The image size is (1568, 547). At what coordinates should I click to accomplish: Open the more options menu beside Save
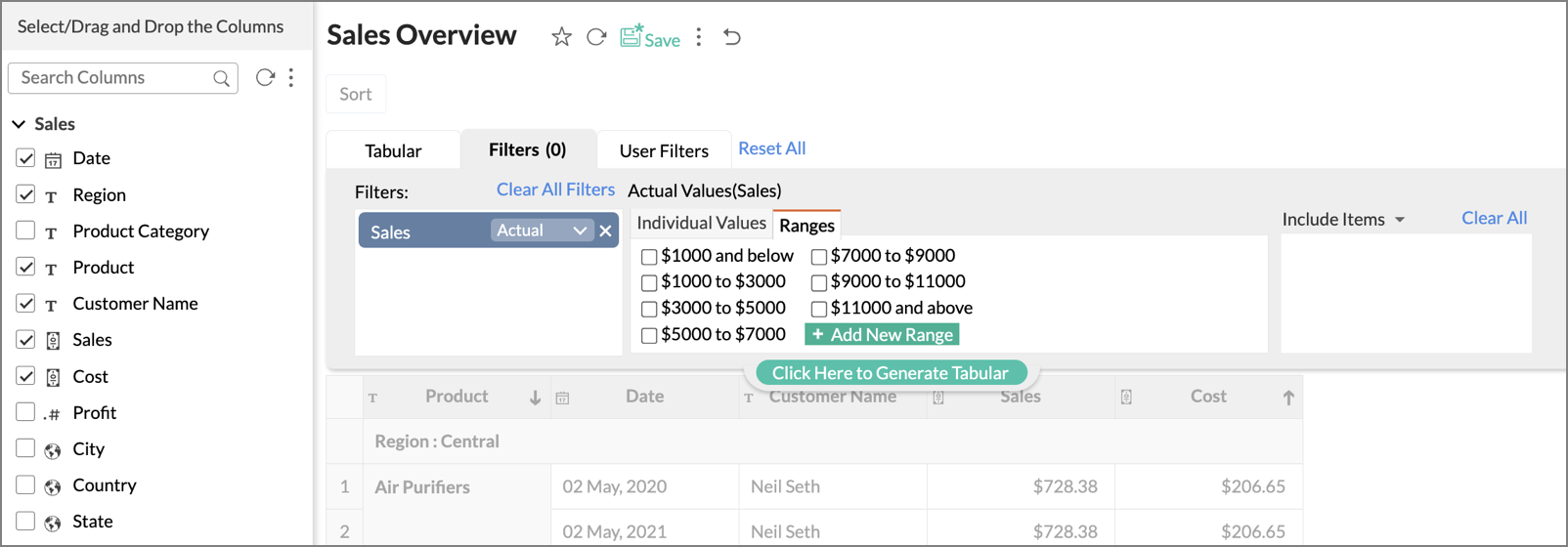(699, 37)
